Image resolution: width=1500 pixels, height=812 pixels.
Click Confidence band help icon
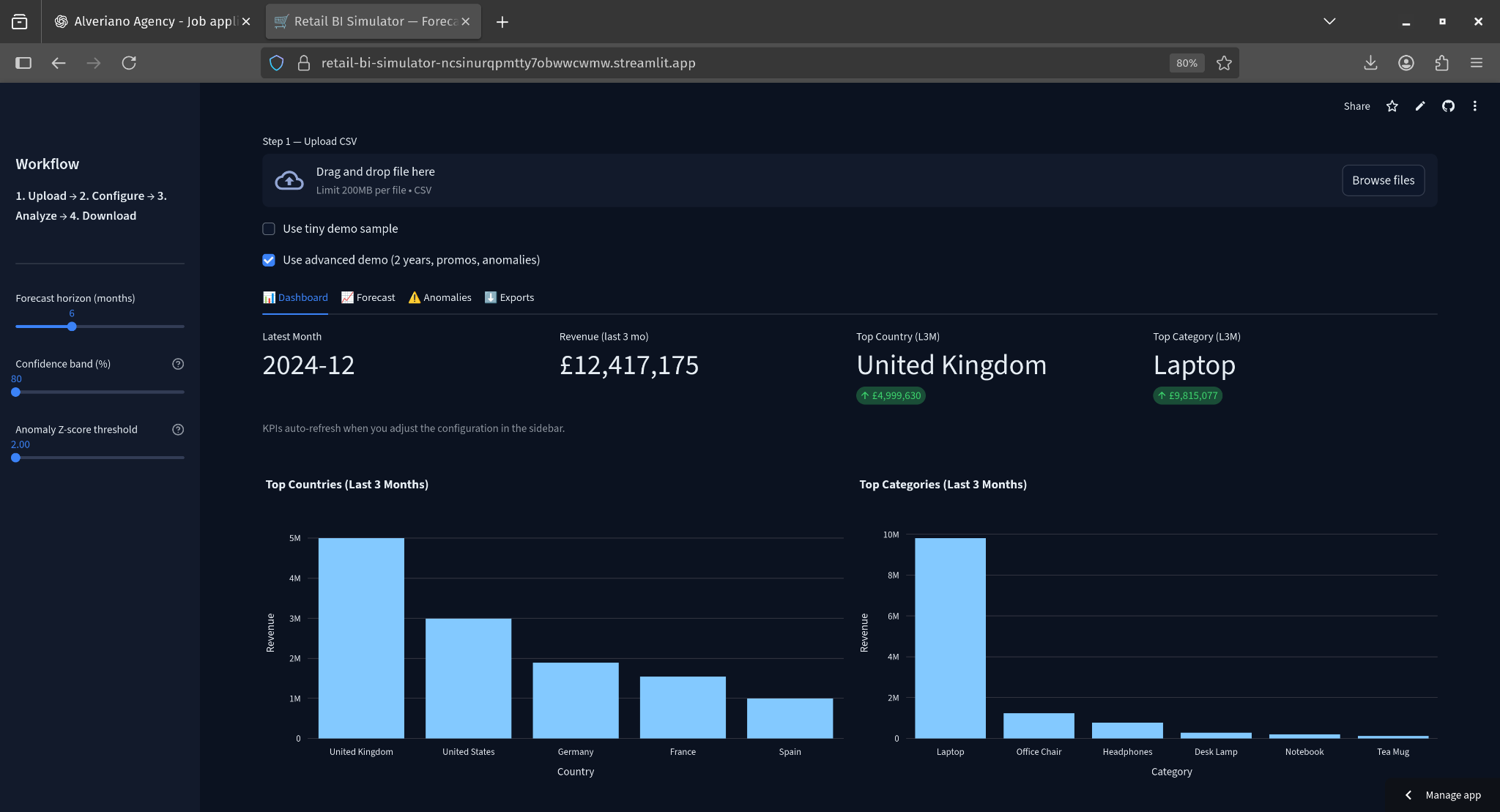[x=178, y=364]
